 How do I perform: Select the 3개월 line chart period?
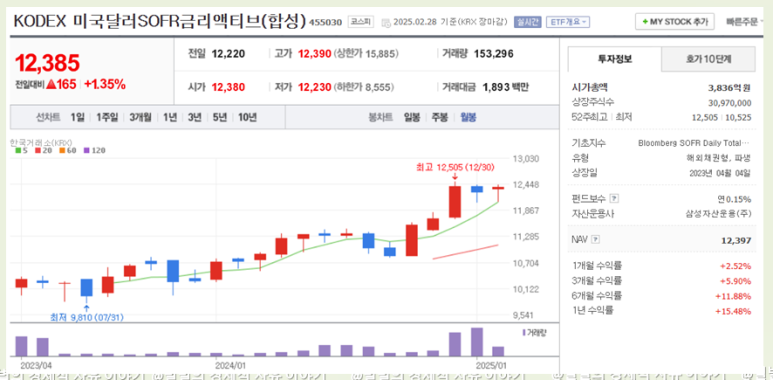tap(141, 117)
